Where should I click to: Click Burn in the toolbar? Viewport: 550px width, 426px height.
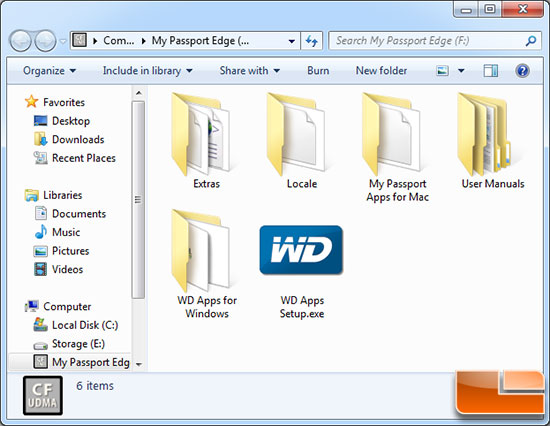(318, 71)
